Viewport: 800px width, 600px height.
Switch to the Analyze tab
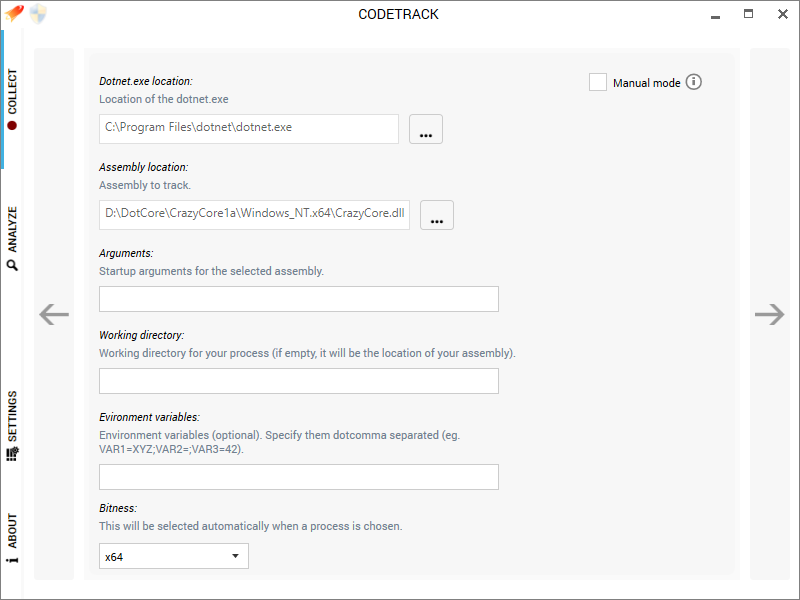[12, 238]
